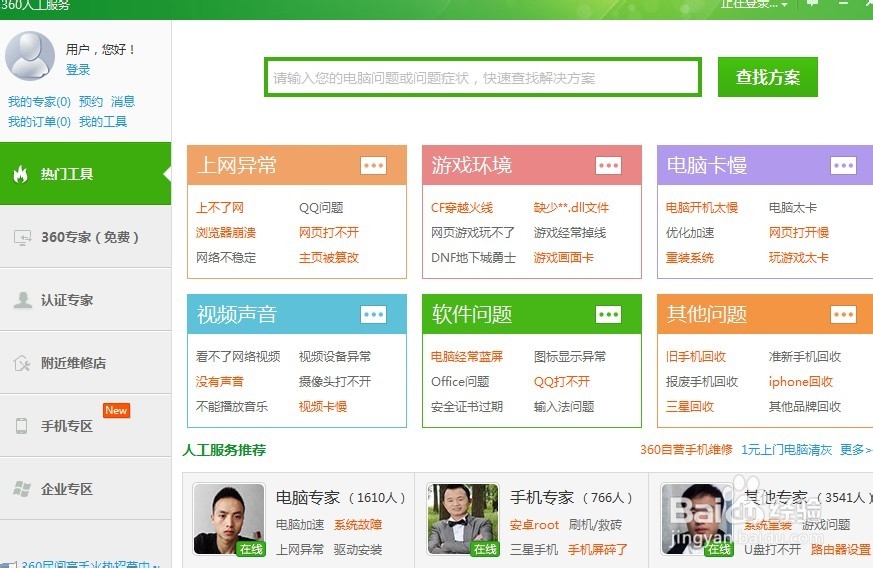
Task: Click 手机屏碎了 link
Action: coord(597,550)
